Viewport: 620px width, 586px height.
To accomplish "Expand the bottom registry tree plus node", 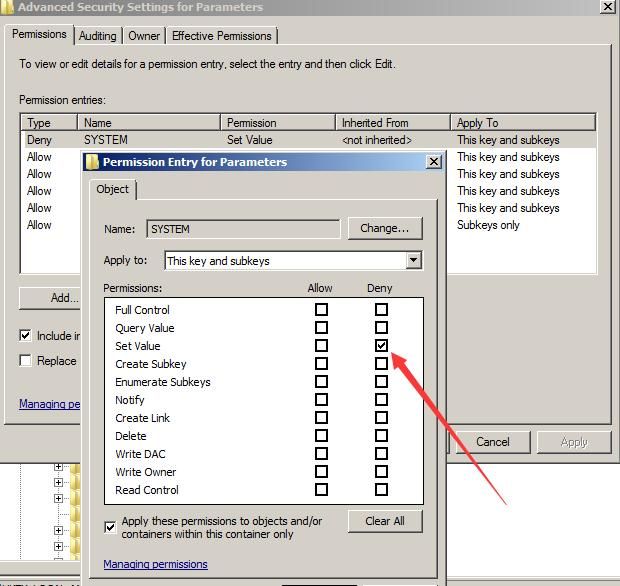I will [x=59, y=546].
